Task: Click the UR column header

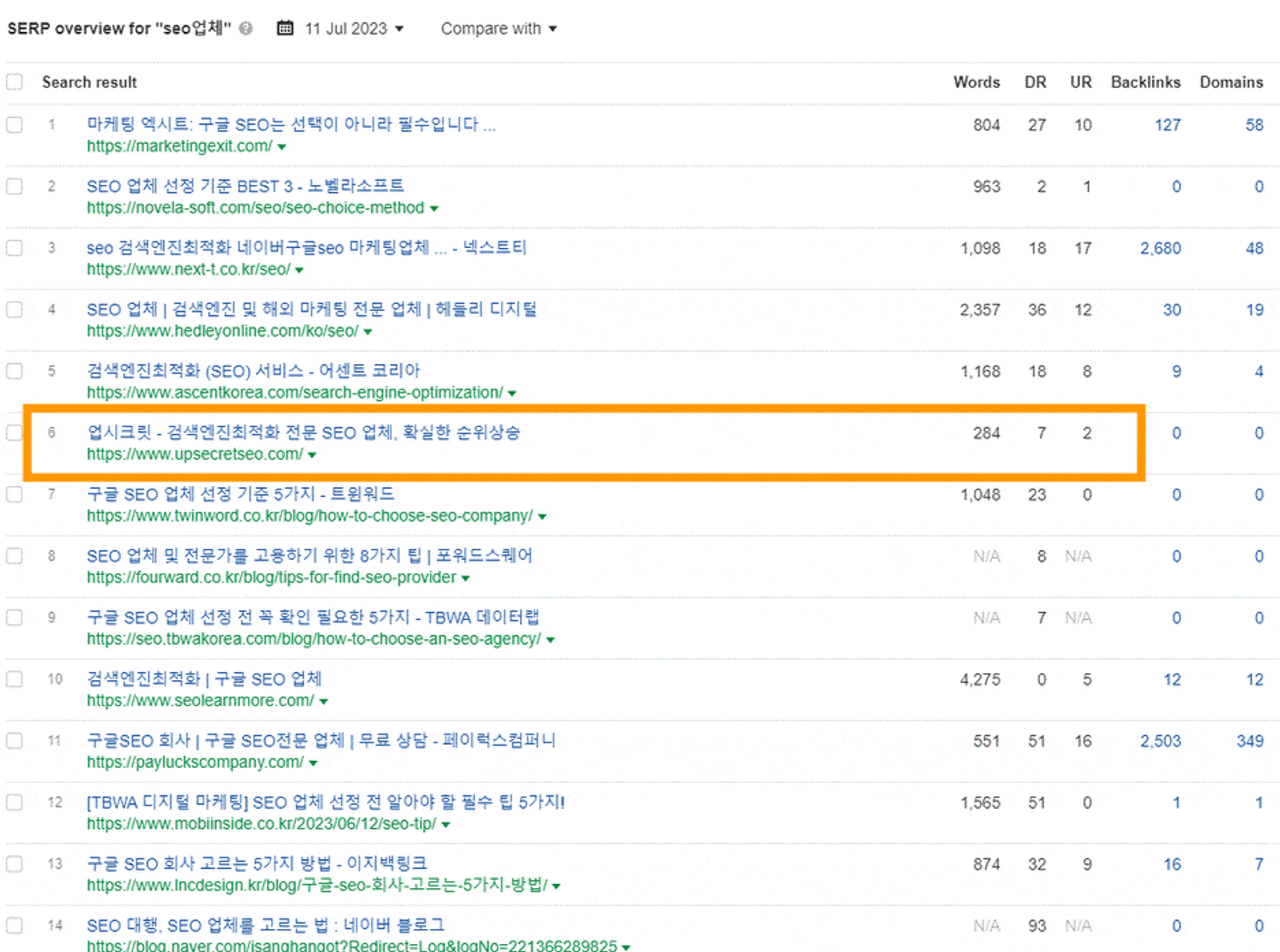Action: click(x=1081, y=82)
